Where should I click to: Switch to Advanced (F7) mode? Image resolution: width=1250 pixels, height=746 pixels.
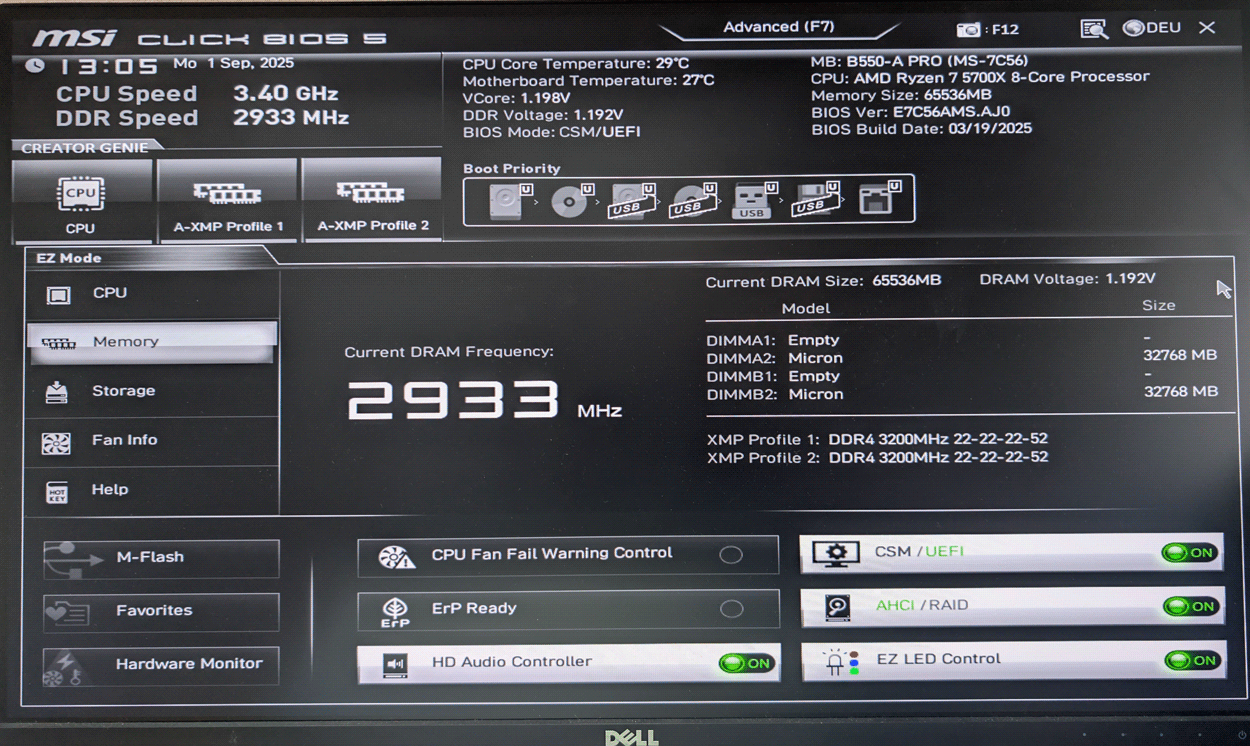point(779,28)
